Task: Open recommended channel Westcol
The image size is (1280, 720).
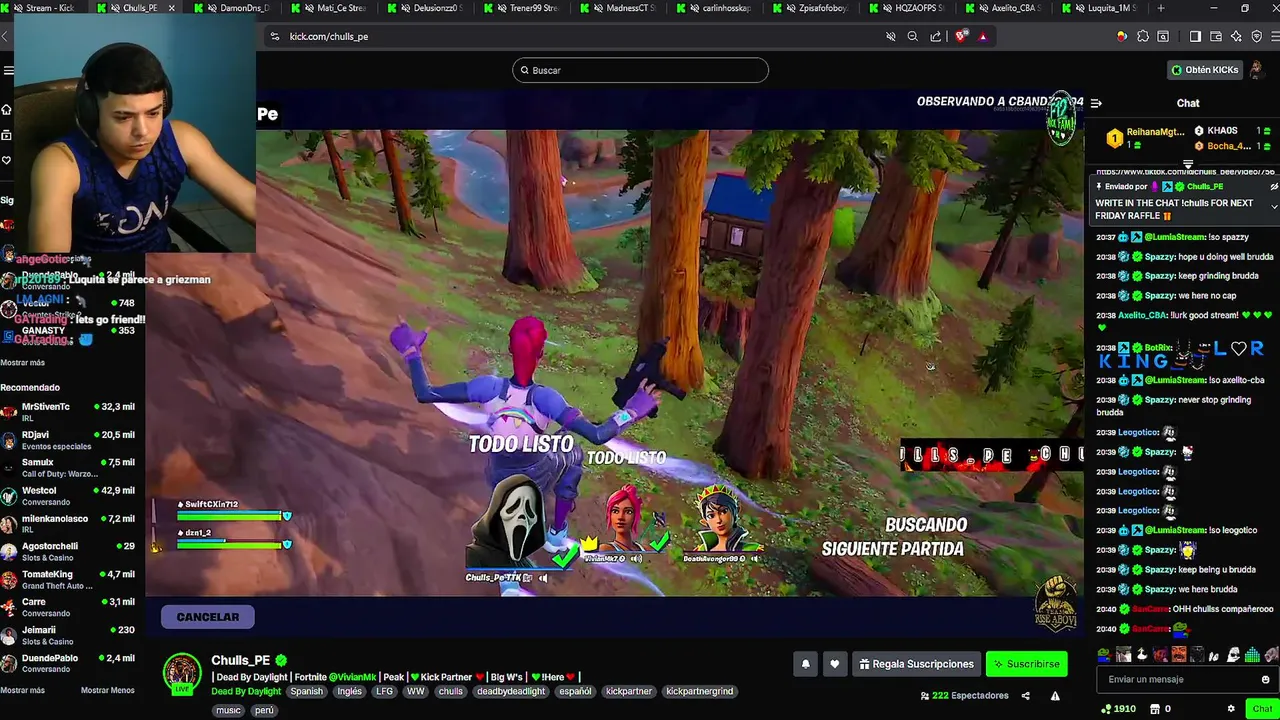Action: pyautogui.click(x=70, y=495)
